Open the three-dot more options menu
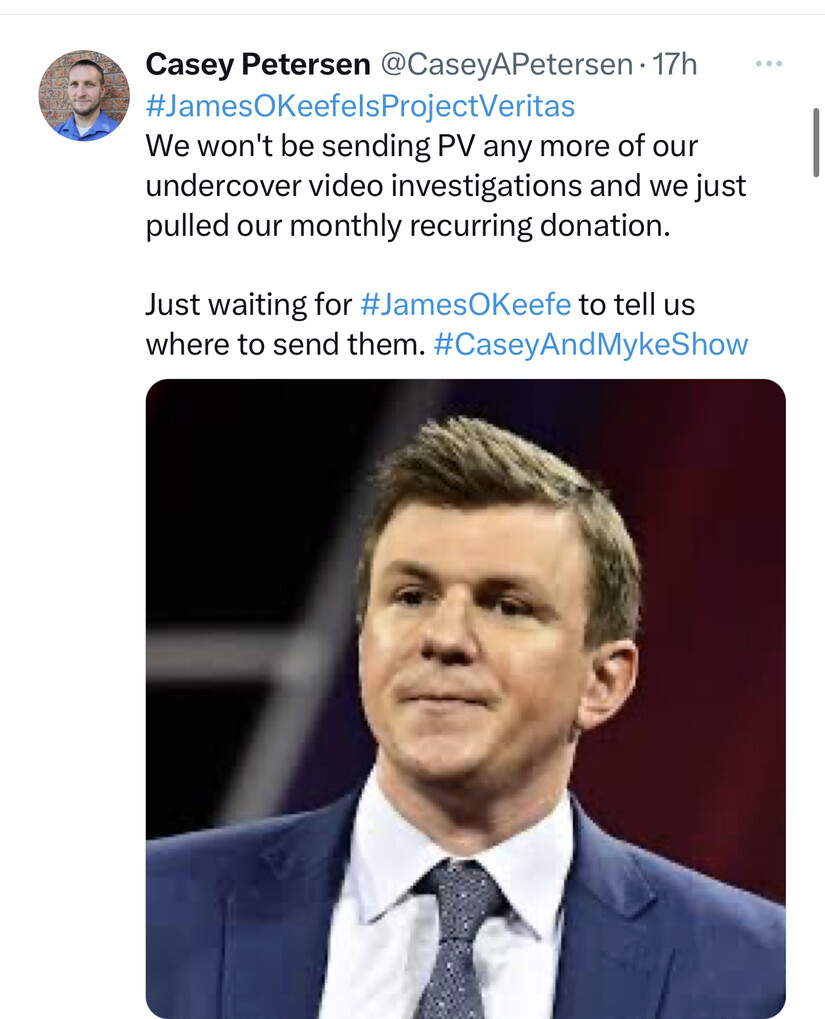The height and width of the screenshot is (1019, 825). (768, 64)
